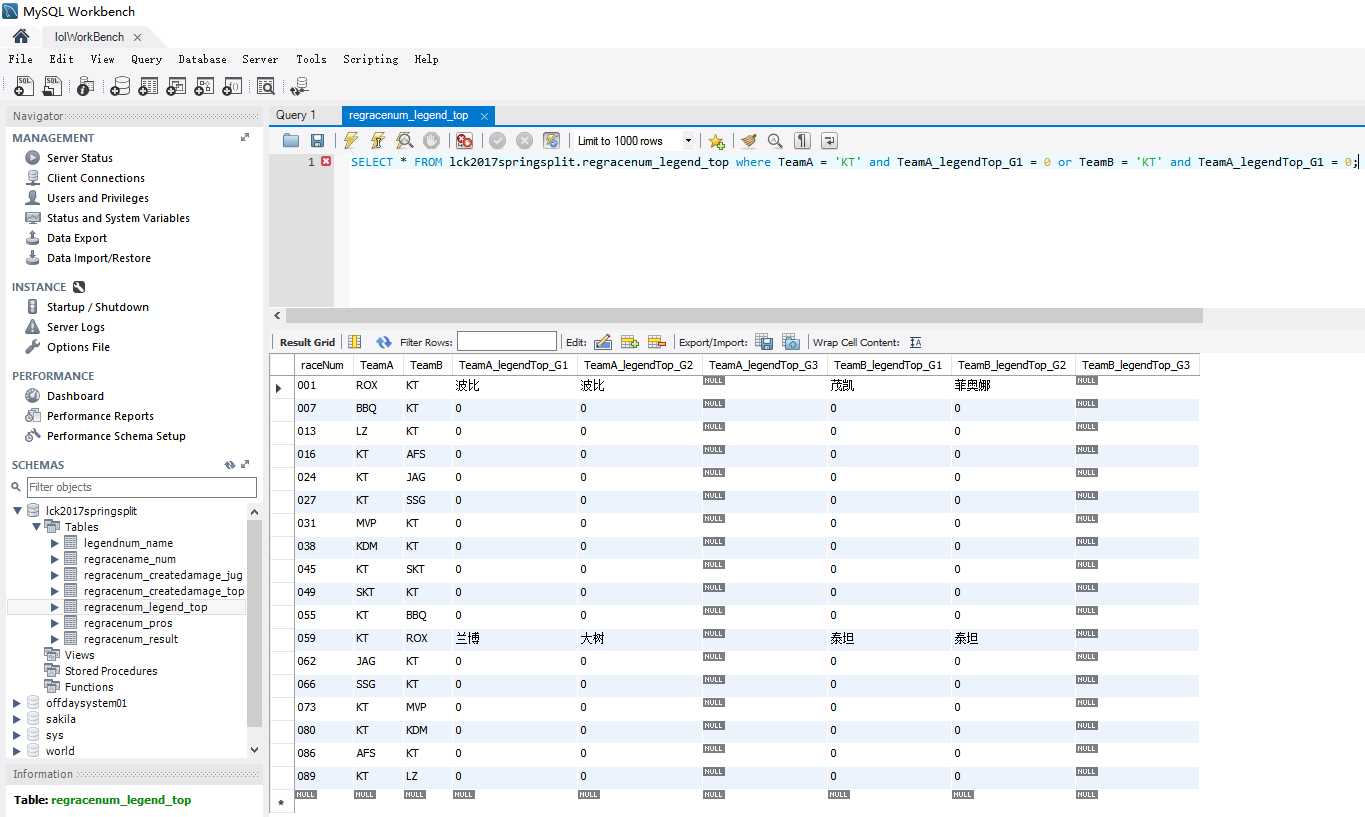Search table data toolbar icon
Screen dimensions: 1365x817
tap(266, 86)
